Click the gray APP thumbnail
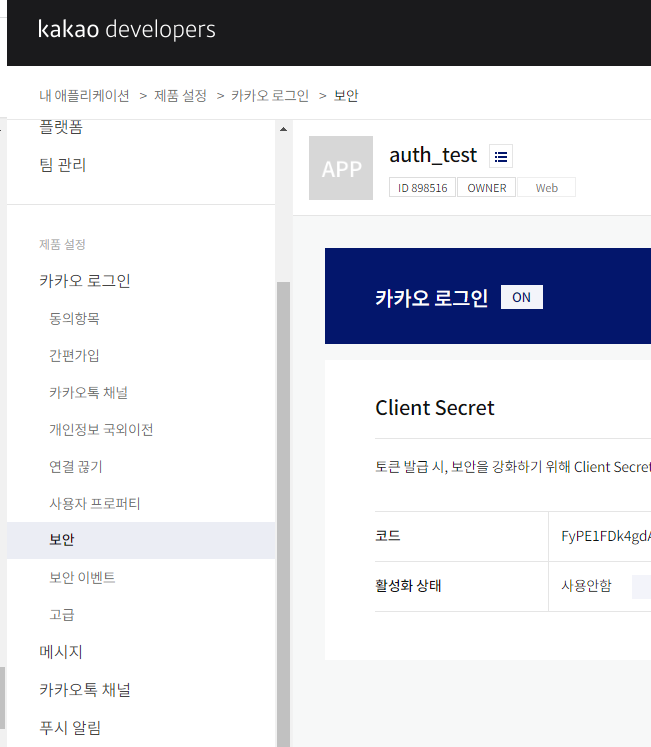Viewport: 651px width, 747px height. click(341, 168)
